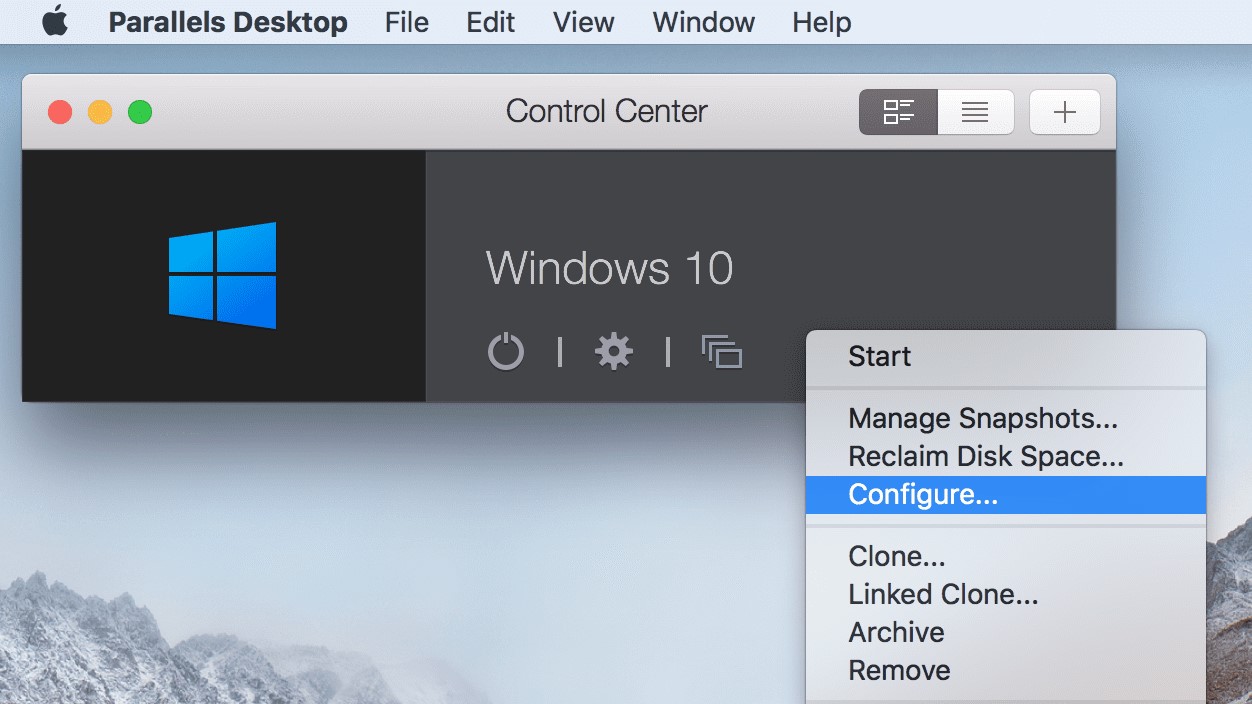Open the View menu
The width and height of the screenshot is (1252, 704).
point(584,22)
